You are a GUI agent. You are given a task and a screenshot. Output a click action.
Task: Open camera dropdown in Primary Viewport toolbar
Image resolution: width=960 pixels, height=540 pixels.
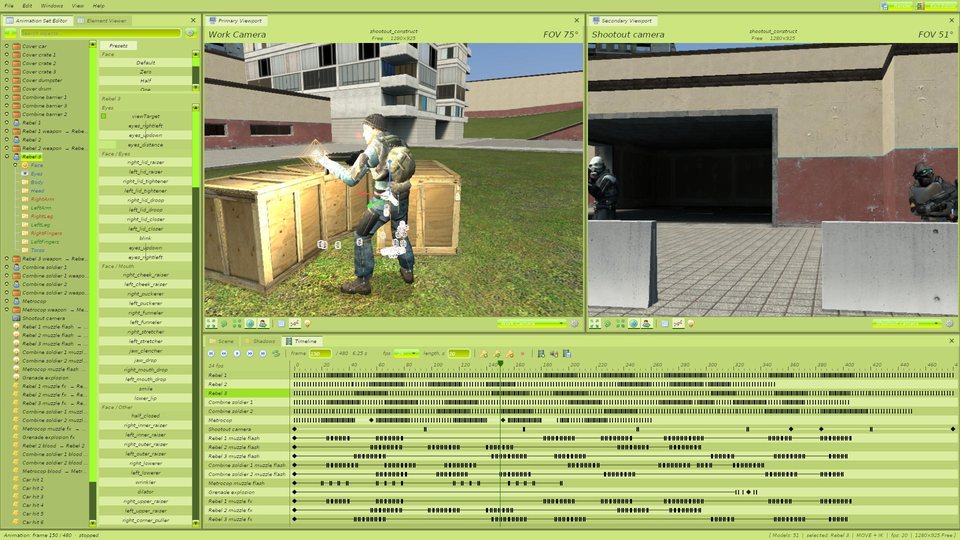coord(531,324)
